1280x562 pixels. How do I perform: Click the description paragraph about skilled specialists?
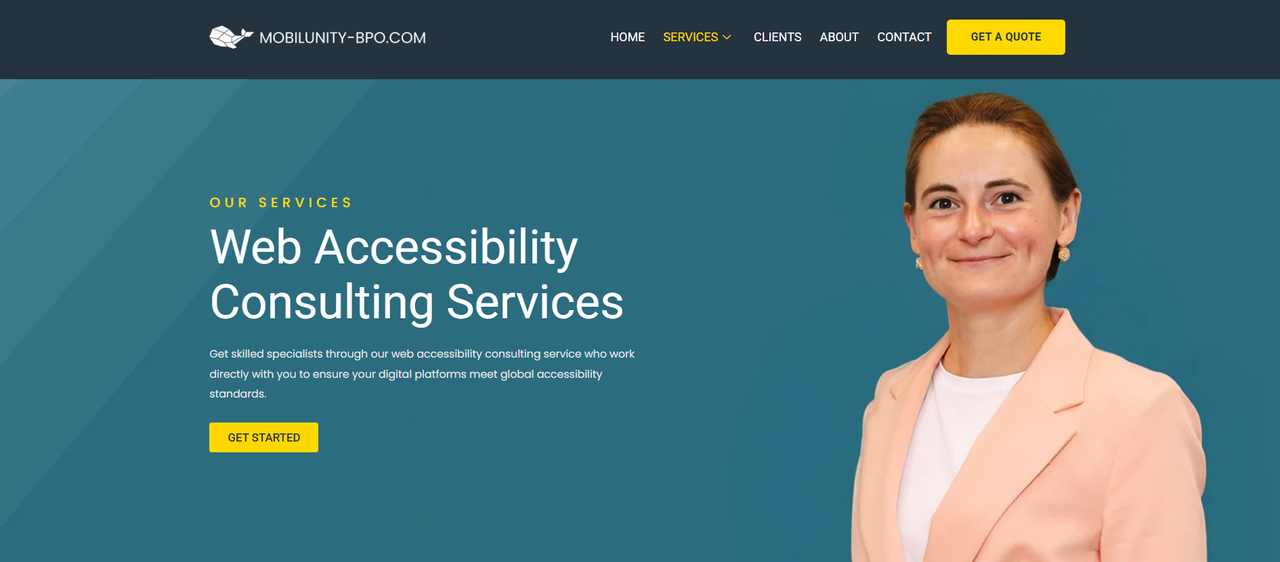(x=422, y=374)
